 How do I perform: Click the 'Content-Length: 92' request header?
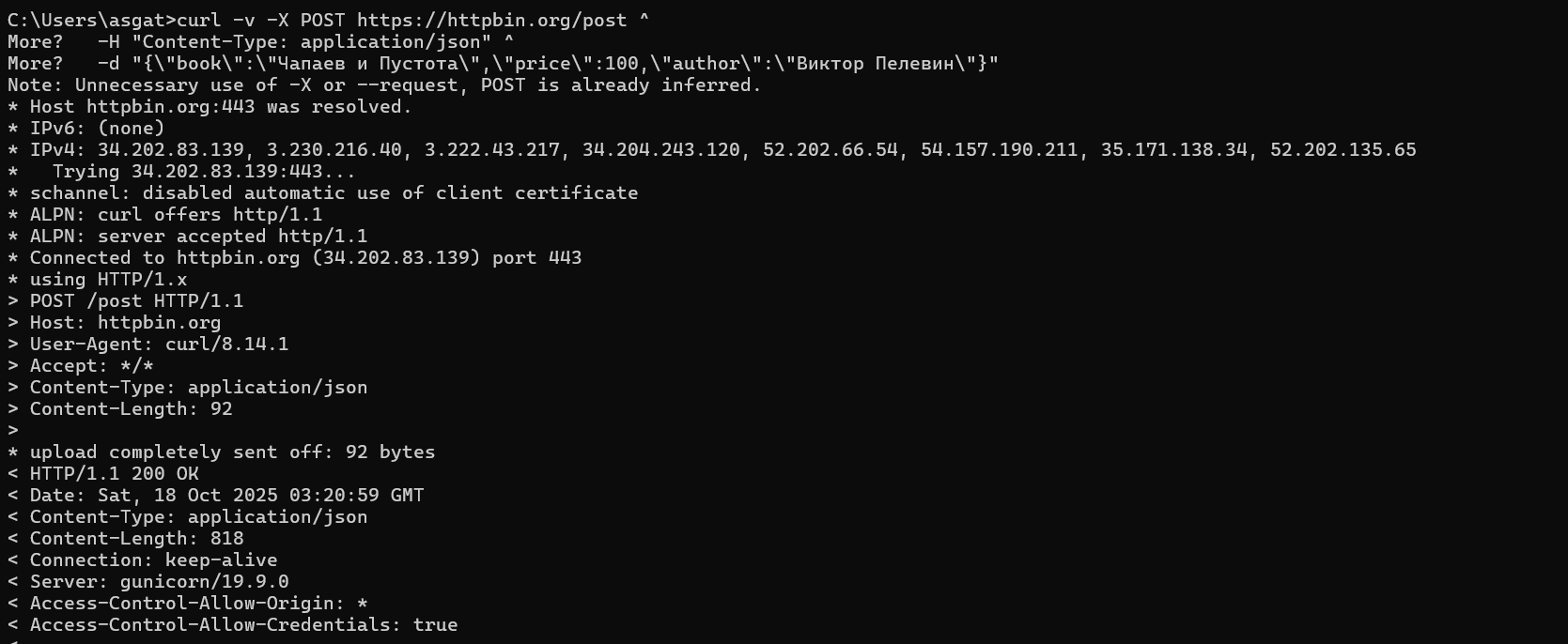coord(131,408)
